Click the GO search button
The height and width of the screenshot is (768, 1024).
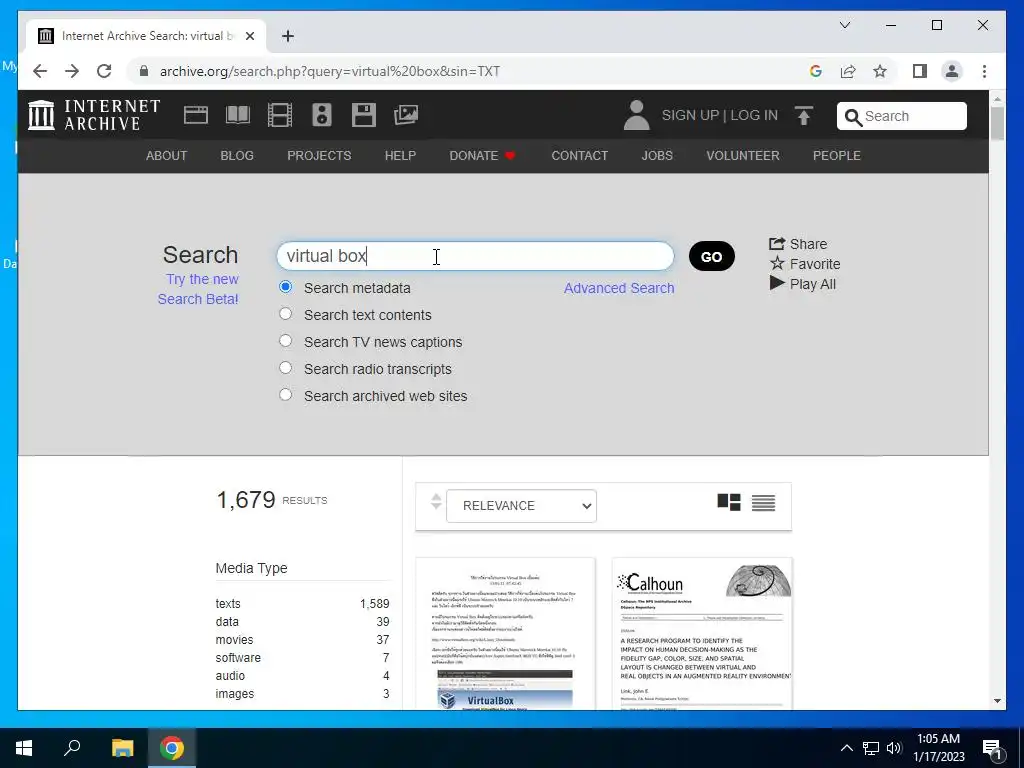(x=712, y=256)
